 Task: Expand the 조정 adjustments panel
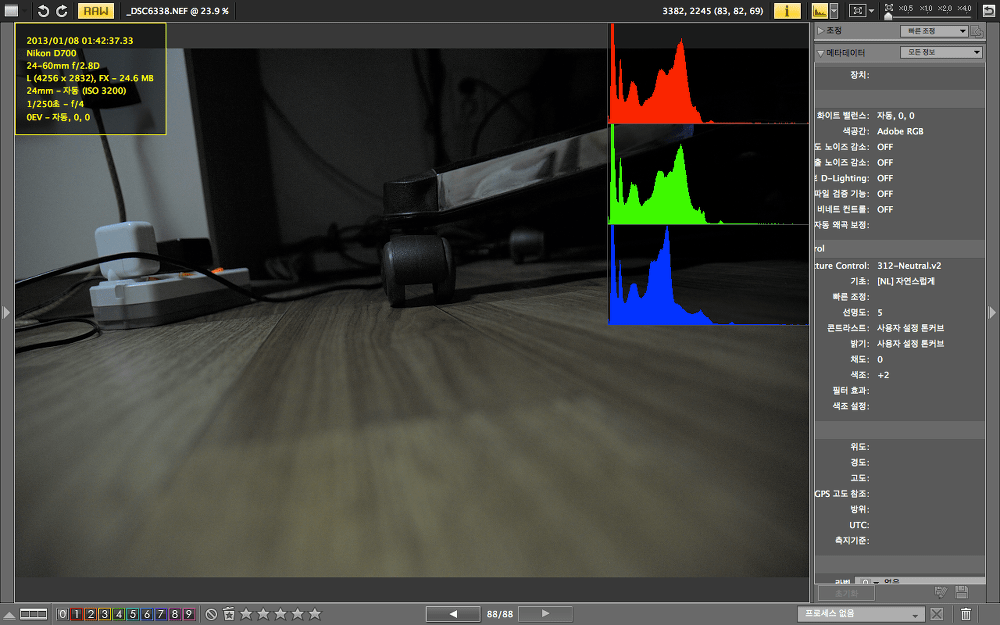pyautogui.click(x=821, y=31)
